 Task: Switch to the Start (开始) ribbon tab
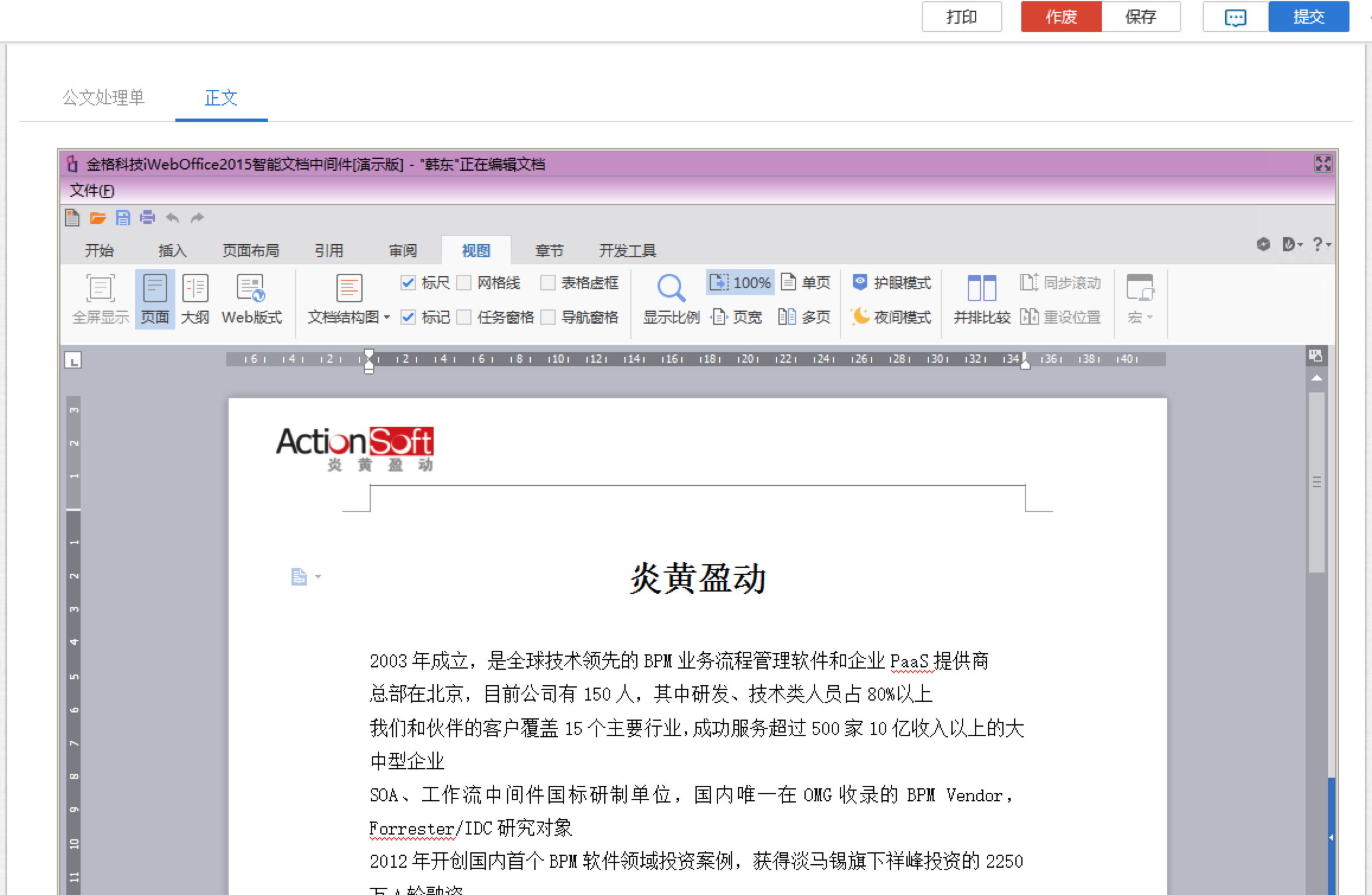tap(99, 251)
